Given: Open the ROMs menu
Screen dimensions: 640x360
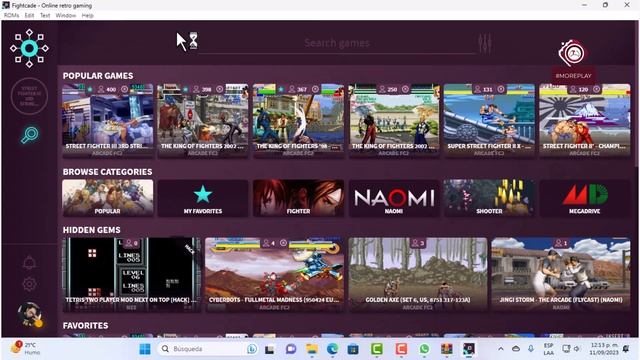Looking at the screenshot, I should point(11,16).
